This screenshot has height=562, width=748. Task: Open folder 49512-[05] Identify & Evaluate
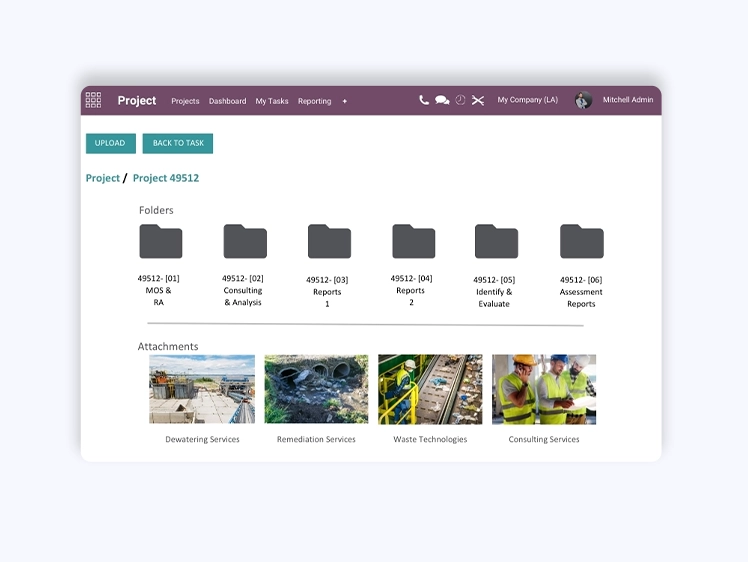(497, 241)
